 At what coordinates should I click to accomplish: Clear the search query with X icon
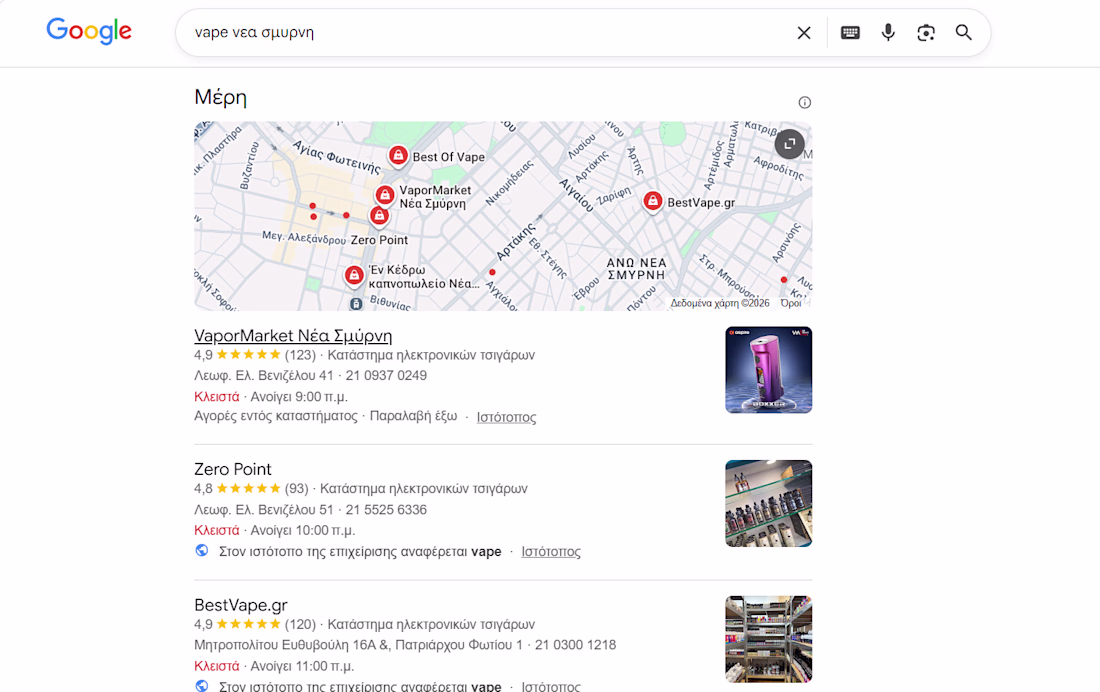804,33
